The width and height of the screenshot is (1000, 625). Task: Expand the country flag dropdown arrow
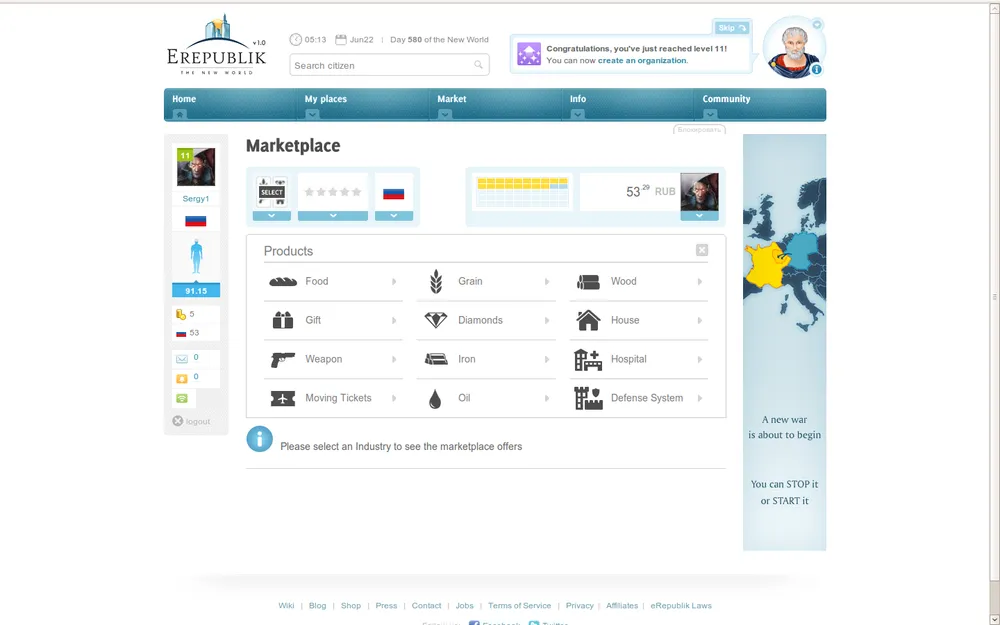[x=393, y=216]
